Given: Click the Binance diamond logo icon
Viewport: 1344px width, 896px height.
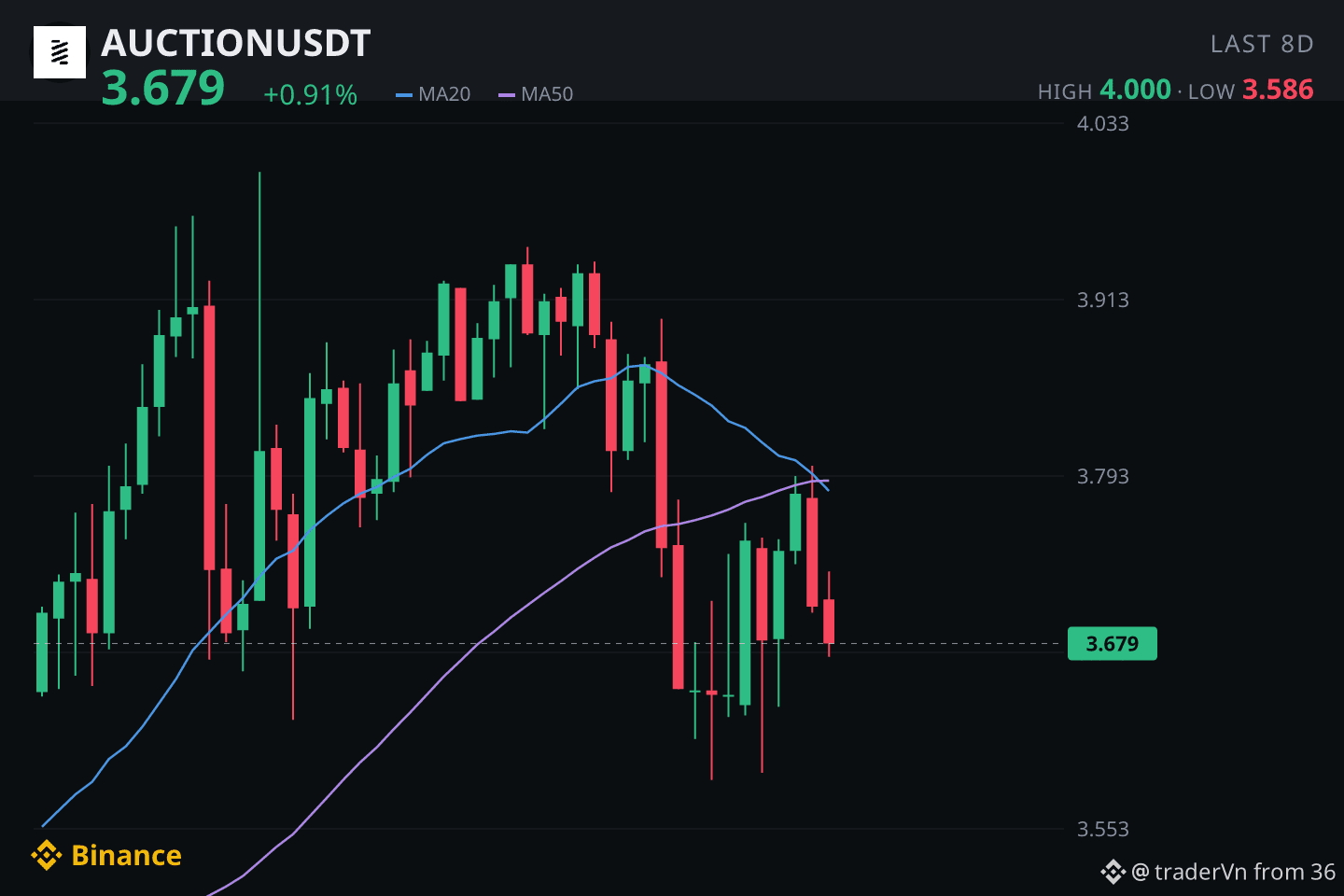Looking at the screenshot, I should tap(46, 855).
